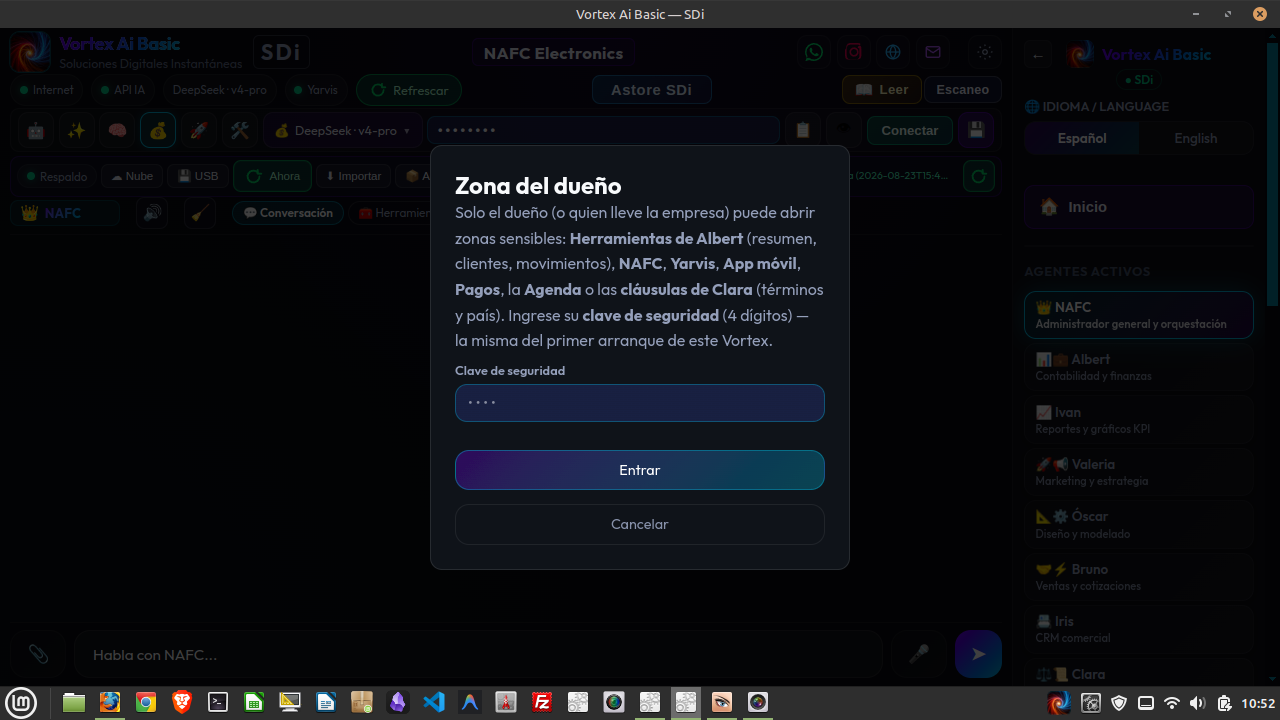This screenshot has width=1280, height=720.
Task: Select the Valeria marketing agent
Action: tap(1139, 472)
